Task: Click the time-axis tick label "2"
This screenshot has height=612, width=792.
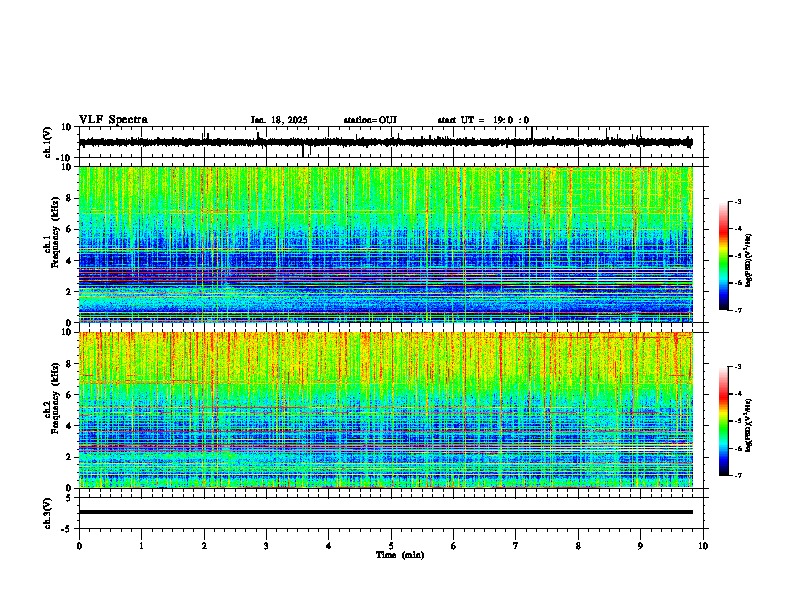Action: point(204,546)
